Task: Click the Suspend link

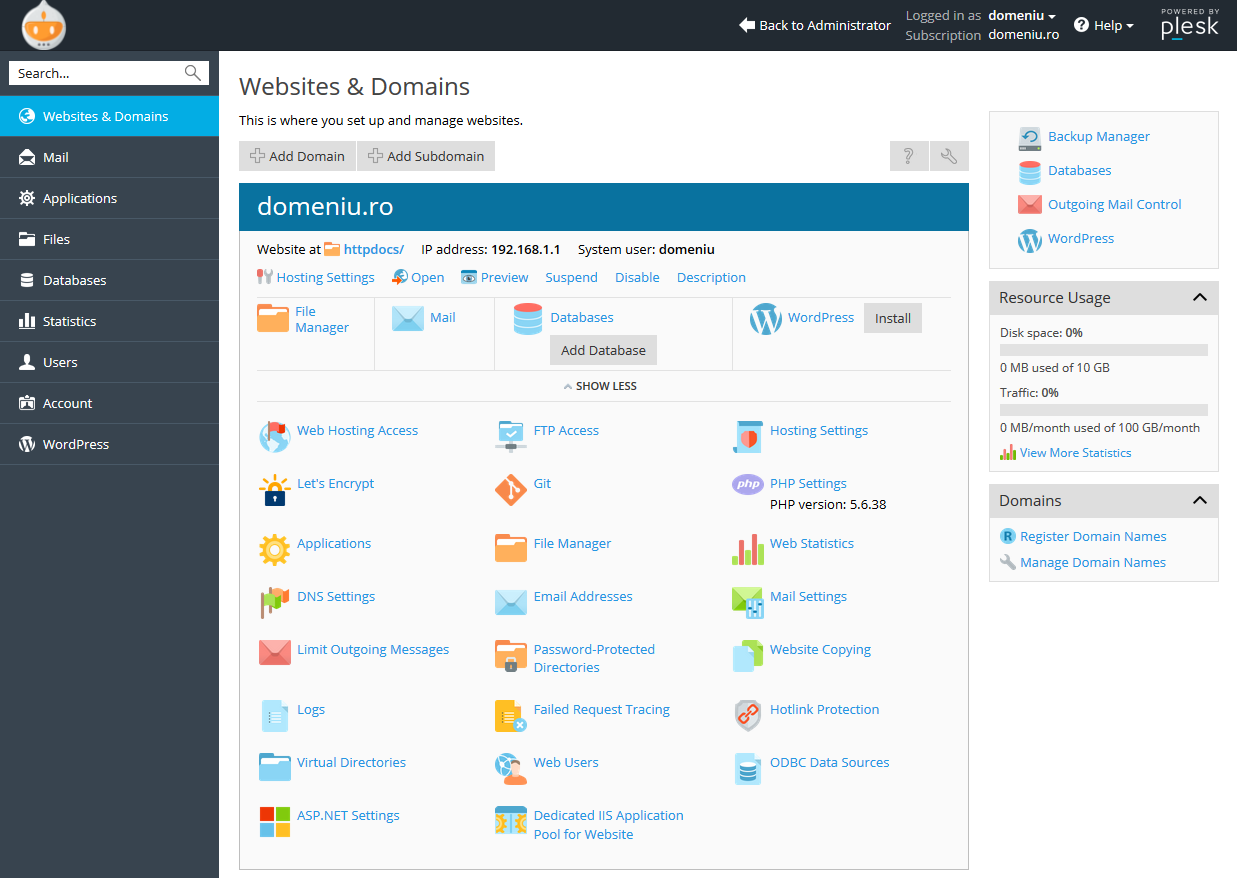Action: click(x=571, y=277)
